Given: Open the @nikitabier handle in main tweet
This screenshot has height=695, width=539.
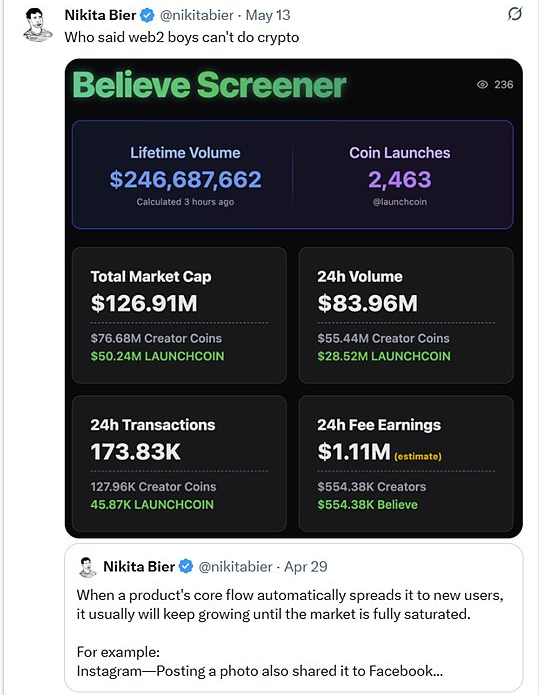Looking at the screenshot, I should click(196, 15).
